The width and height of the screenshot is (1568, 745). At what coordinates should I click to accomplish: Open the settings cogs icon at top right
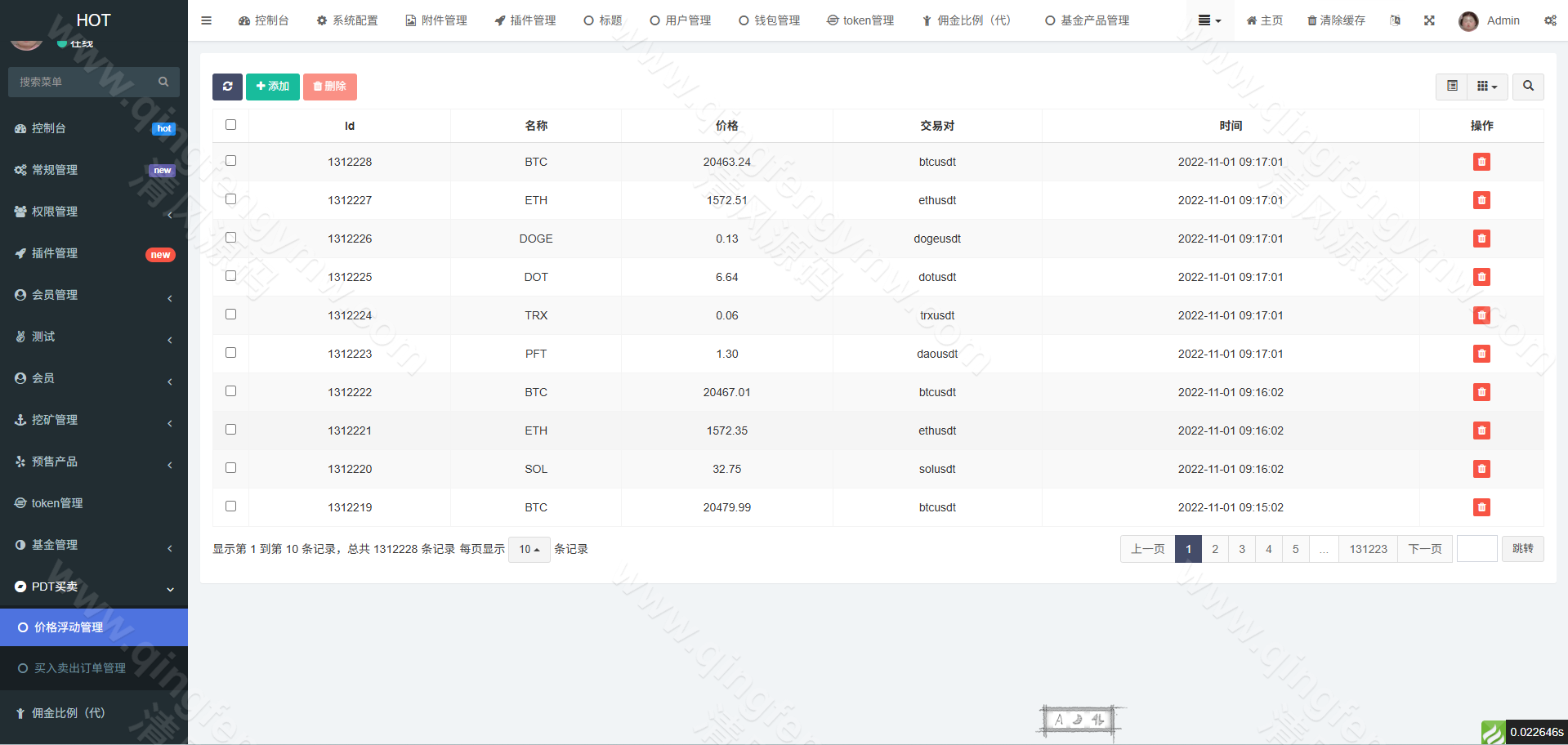(1550, 20)
